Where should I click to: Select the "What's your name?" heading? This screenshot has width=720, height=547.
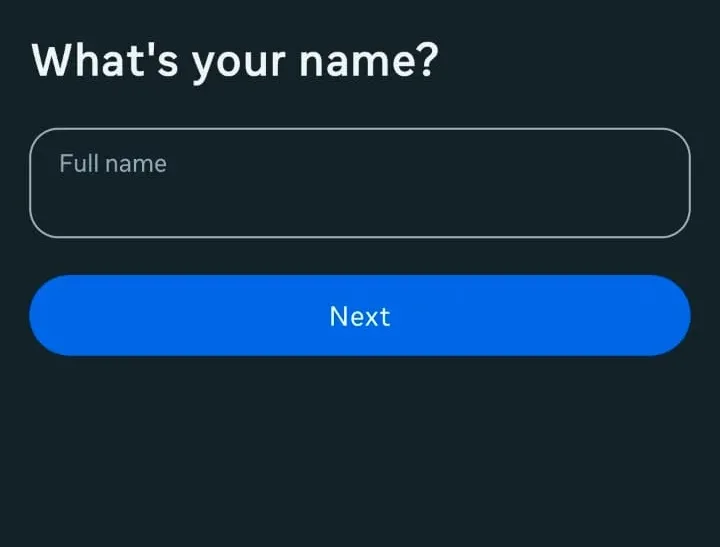pyautogui.click(x=235, y=61)
